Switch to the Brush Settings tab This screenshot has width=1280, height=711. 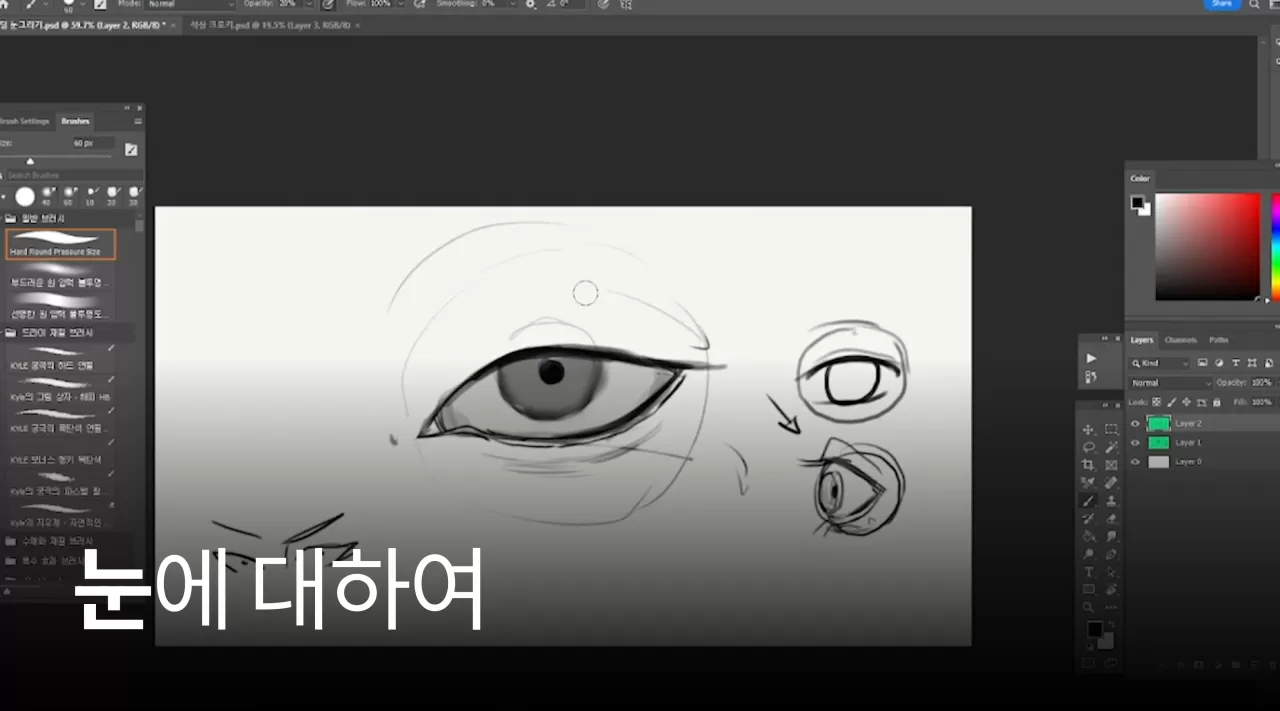(x=24, y=121)
